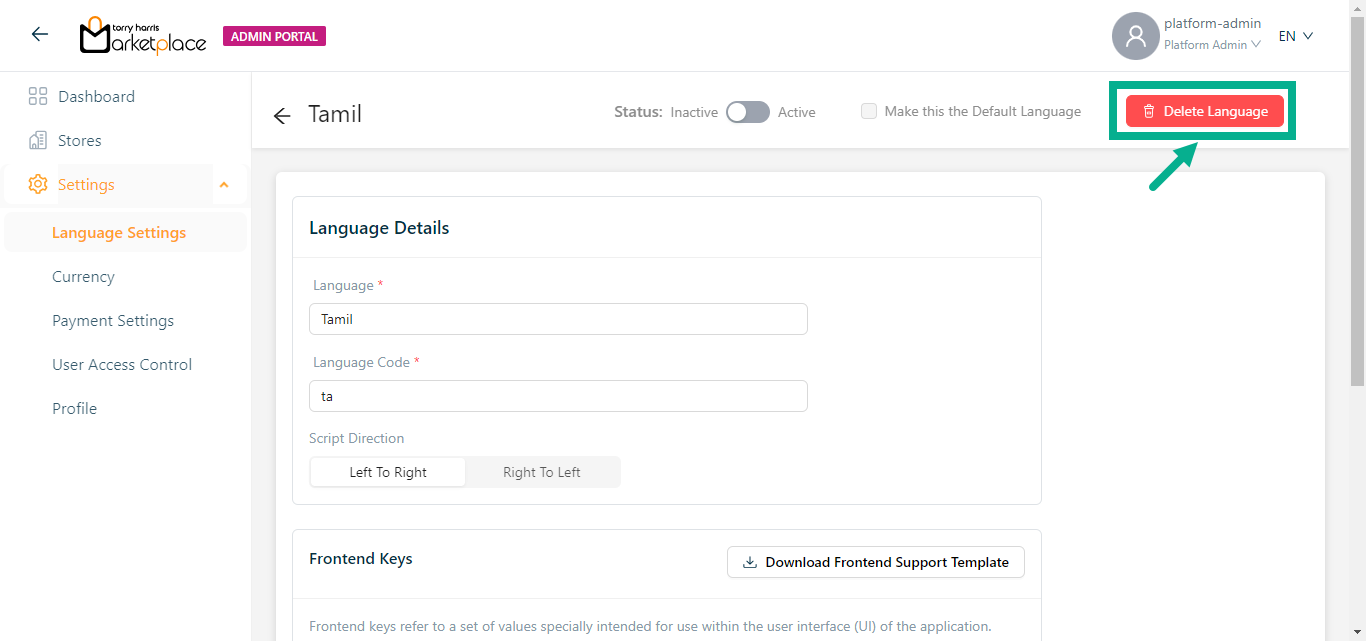Click the Settings gear icon

(x=38, y=185)
